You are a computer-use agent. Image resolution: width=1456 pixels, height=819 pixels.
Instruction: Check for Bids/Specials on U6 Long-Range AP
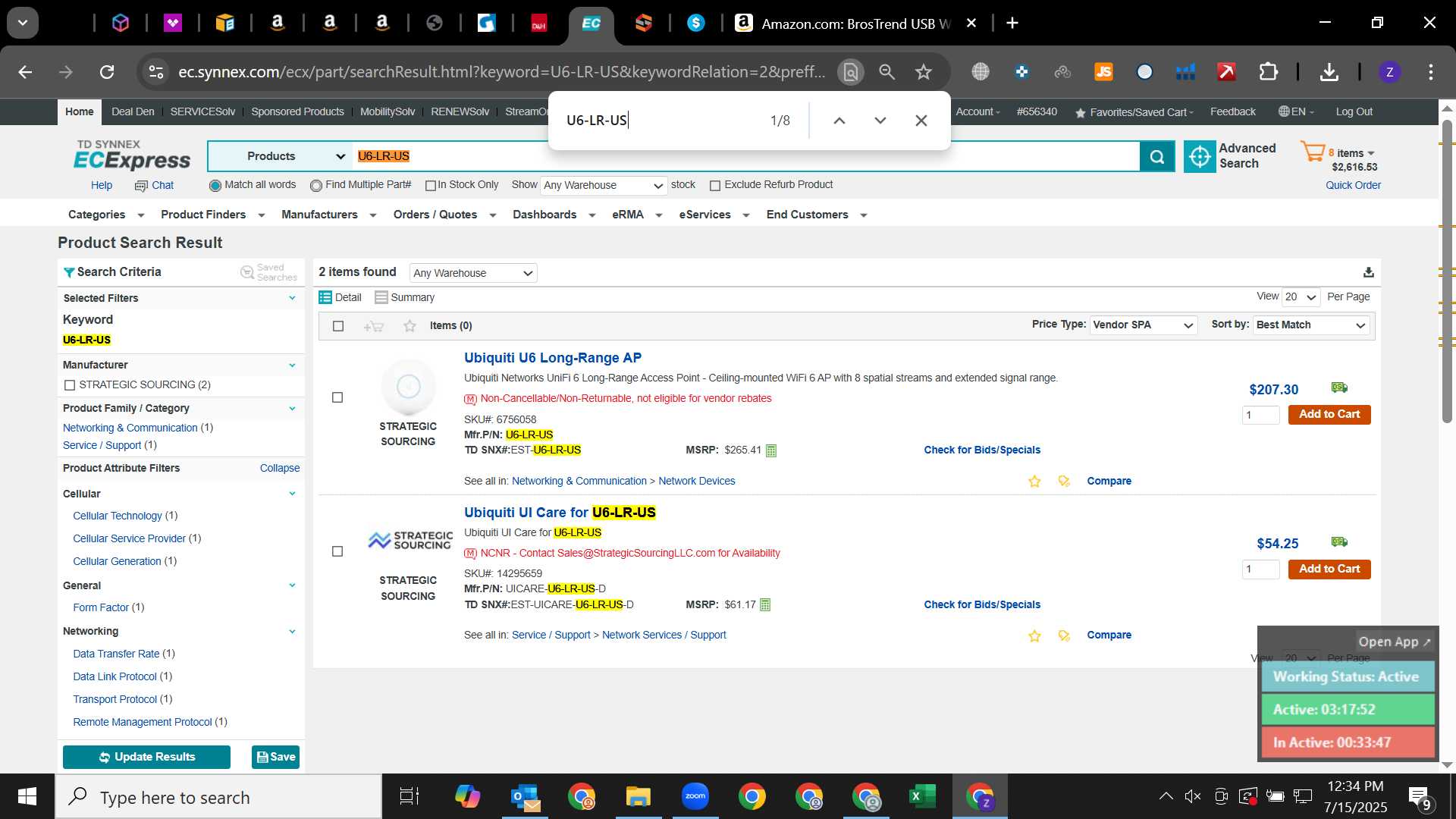981,450
